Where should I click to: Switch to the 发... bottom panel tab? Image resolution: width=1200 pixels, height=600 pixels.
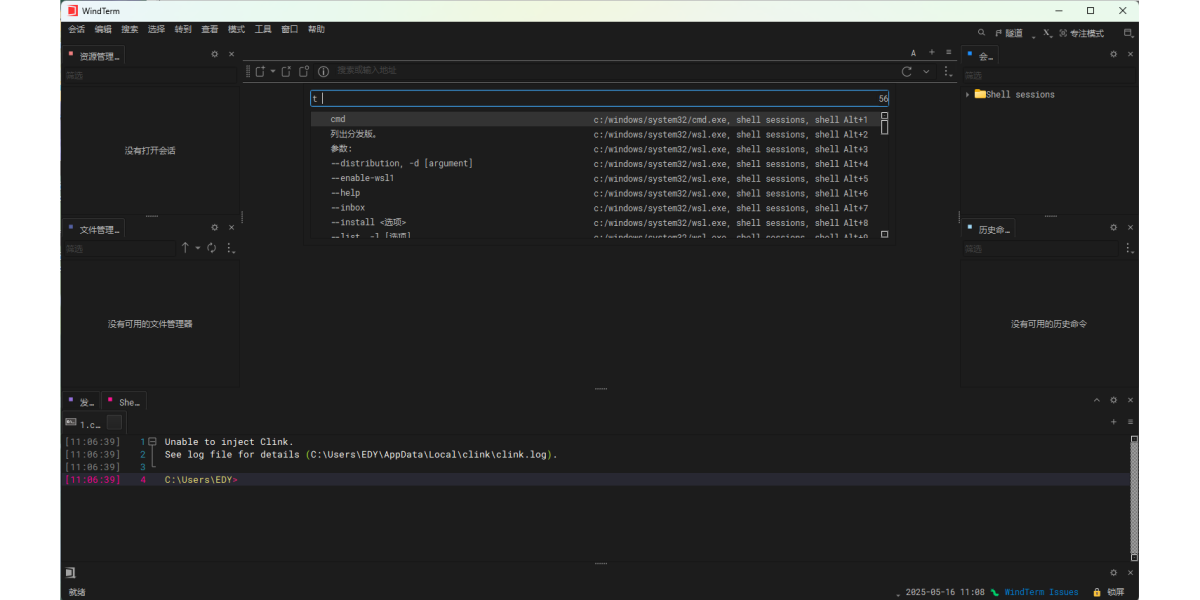tap(81, 402)
